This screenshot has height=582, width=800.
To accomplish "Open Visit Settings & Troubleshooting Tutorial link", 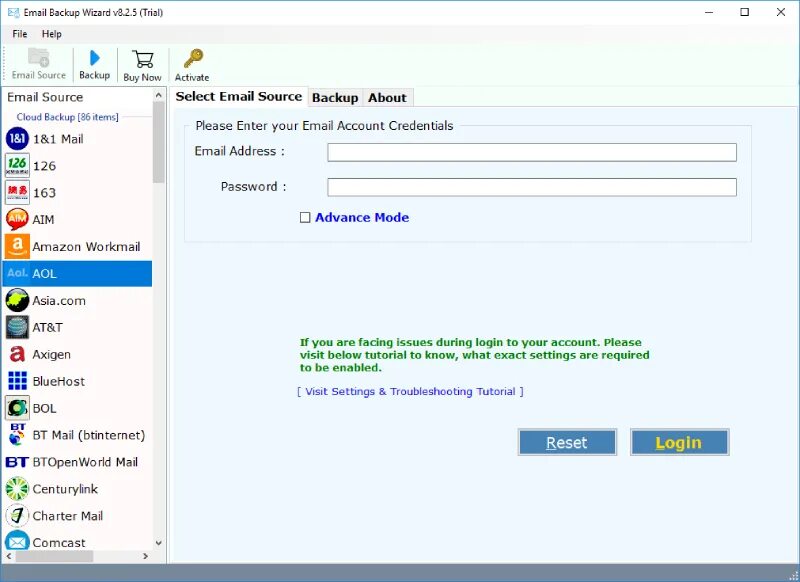I will point(410,391).
